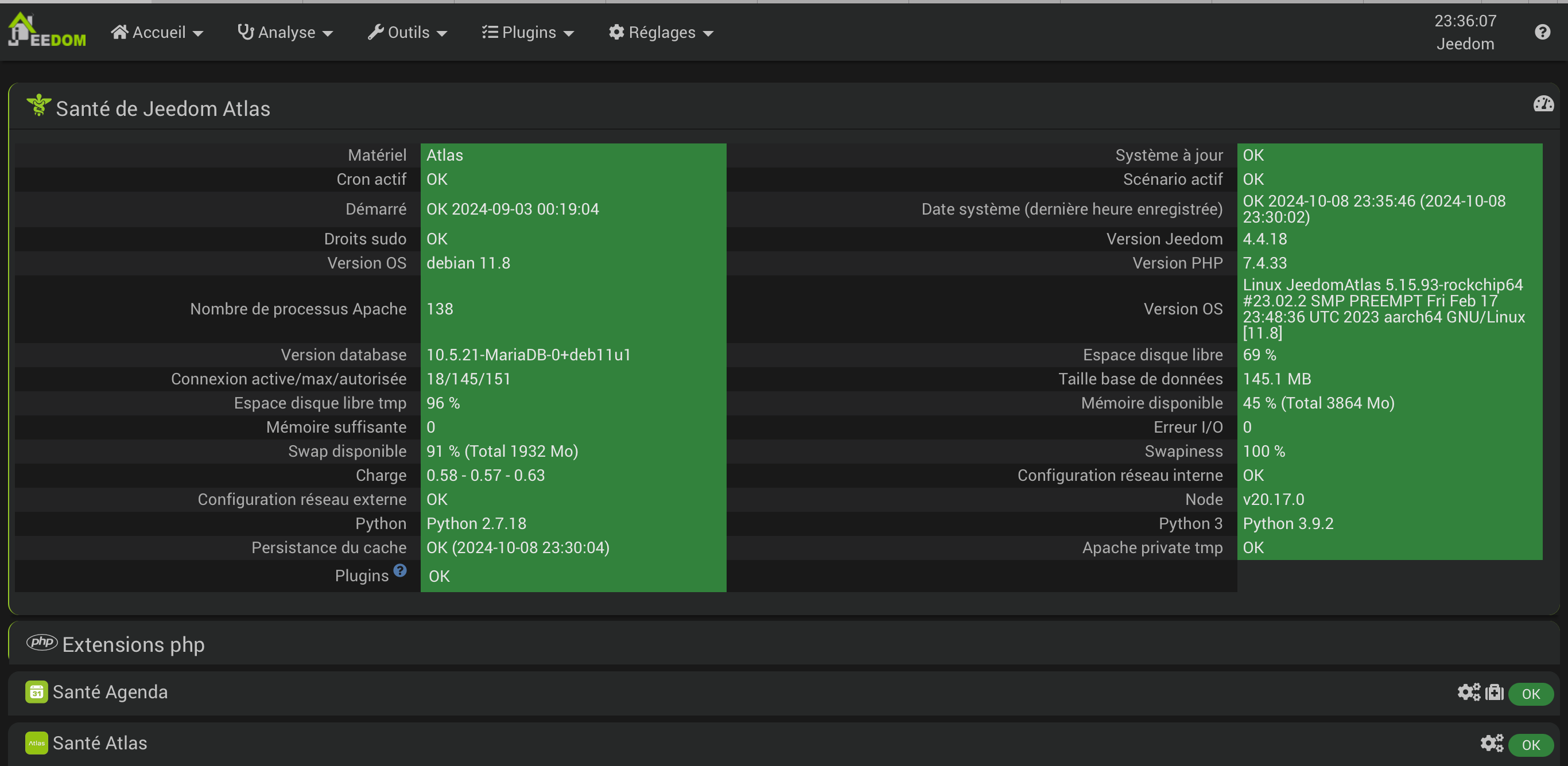The width and height of the screenshot is (1568, 766).
Task: Click the Apache private tmp label
Action: (x=1152, y=548)
